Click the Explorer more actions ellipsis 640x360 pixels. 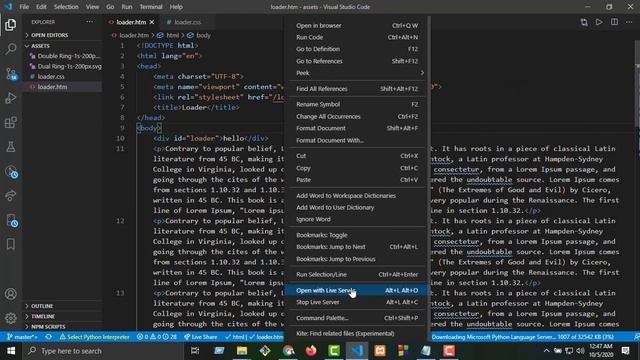tap(89, 22)
